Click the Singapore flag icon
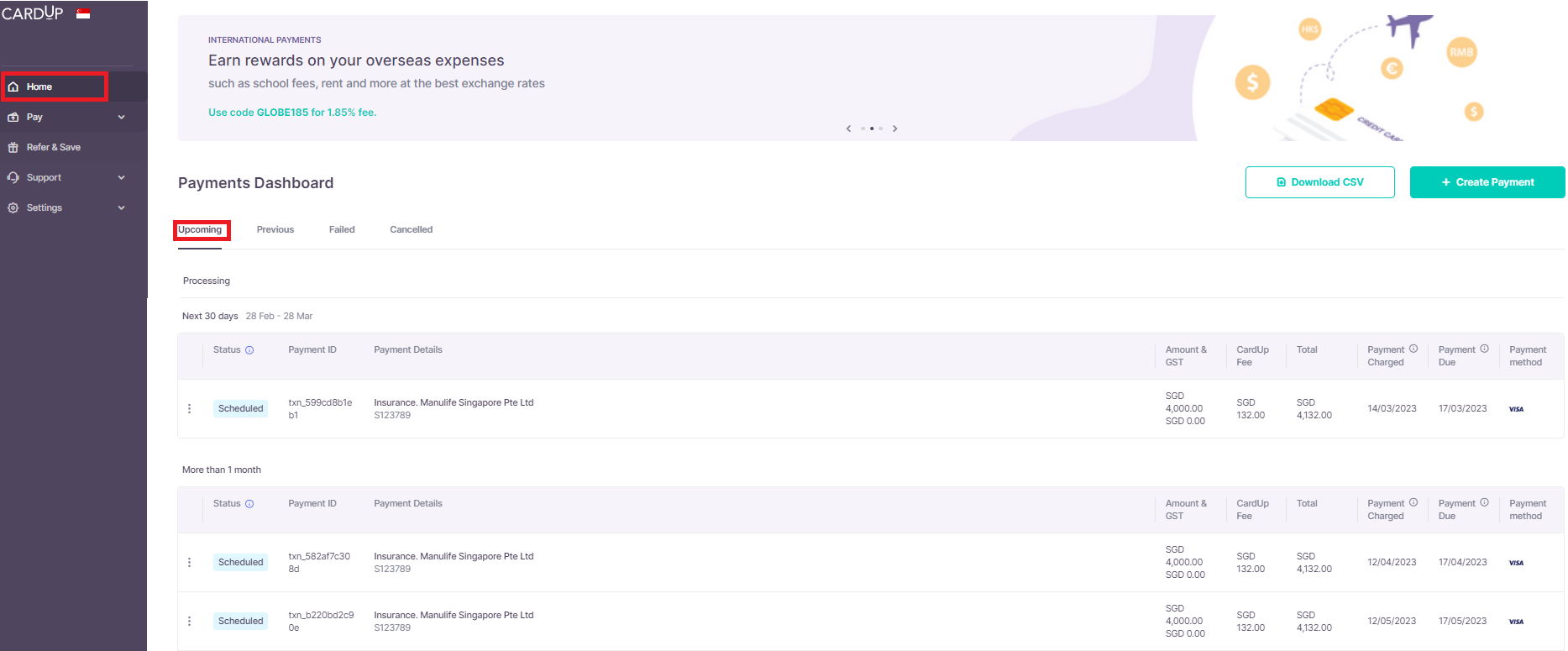The height and width of the screenshot is (651, 1568). tap(83, 13)
